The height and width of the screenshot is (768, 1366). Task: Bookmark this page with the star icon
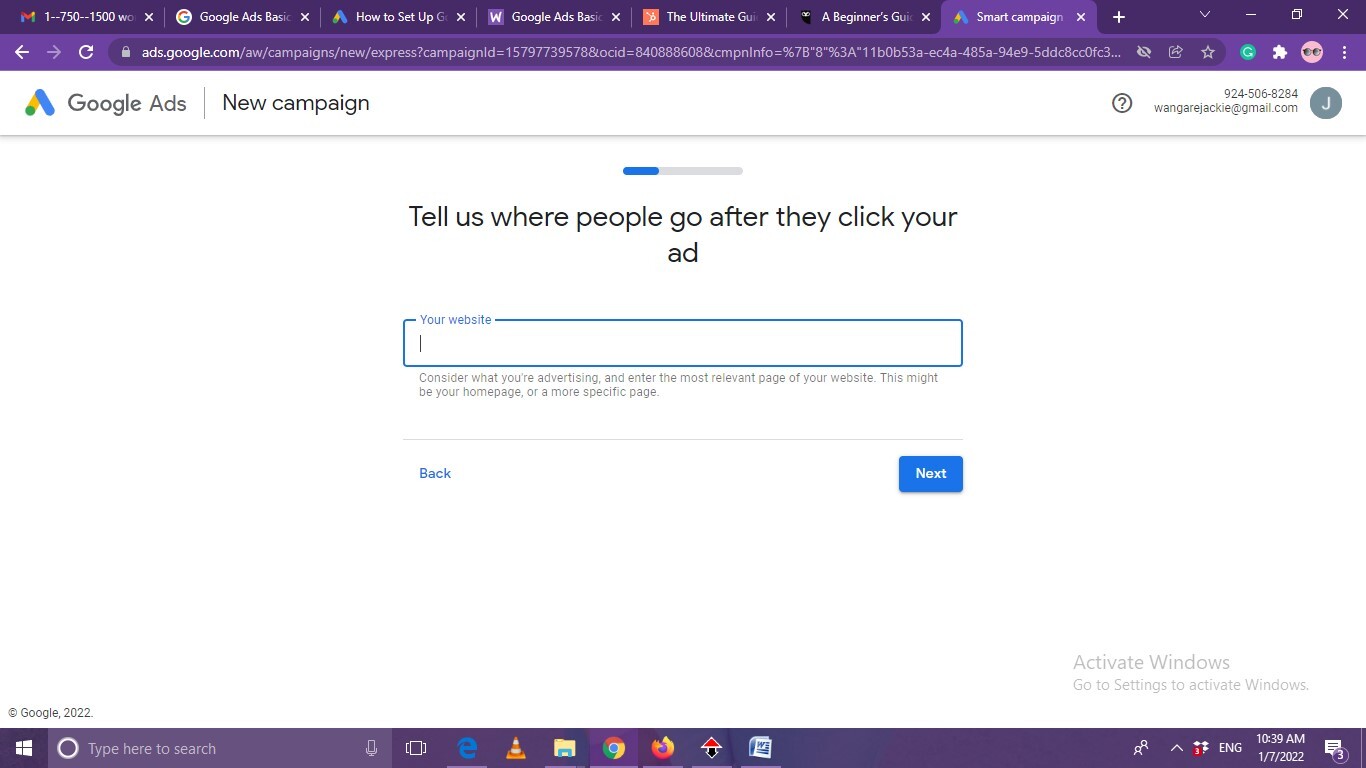point(1208,52)
